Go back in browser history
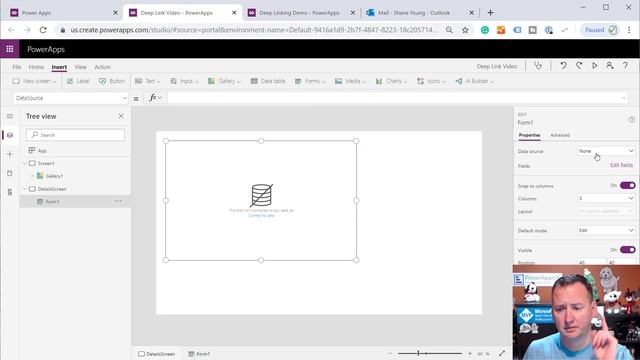Viewport: 640px width, 360px height. click(11, 30)
